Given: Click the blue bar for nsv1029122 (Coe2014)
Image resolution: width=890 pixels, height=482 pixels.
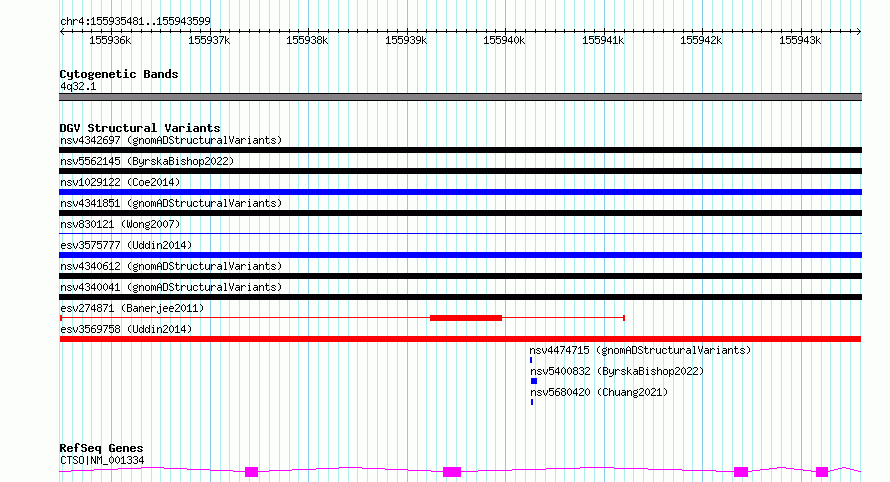Looking at the screenshot, I should pyautogui.click(x=460, y=192).
